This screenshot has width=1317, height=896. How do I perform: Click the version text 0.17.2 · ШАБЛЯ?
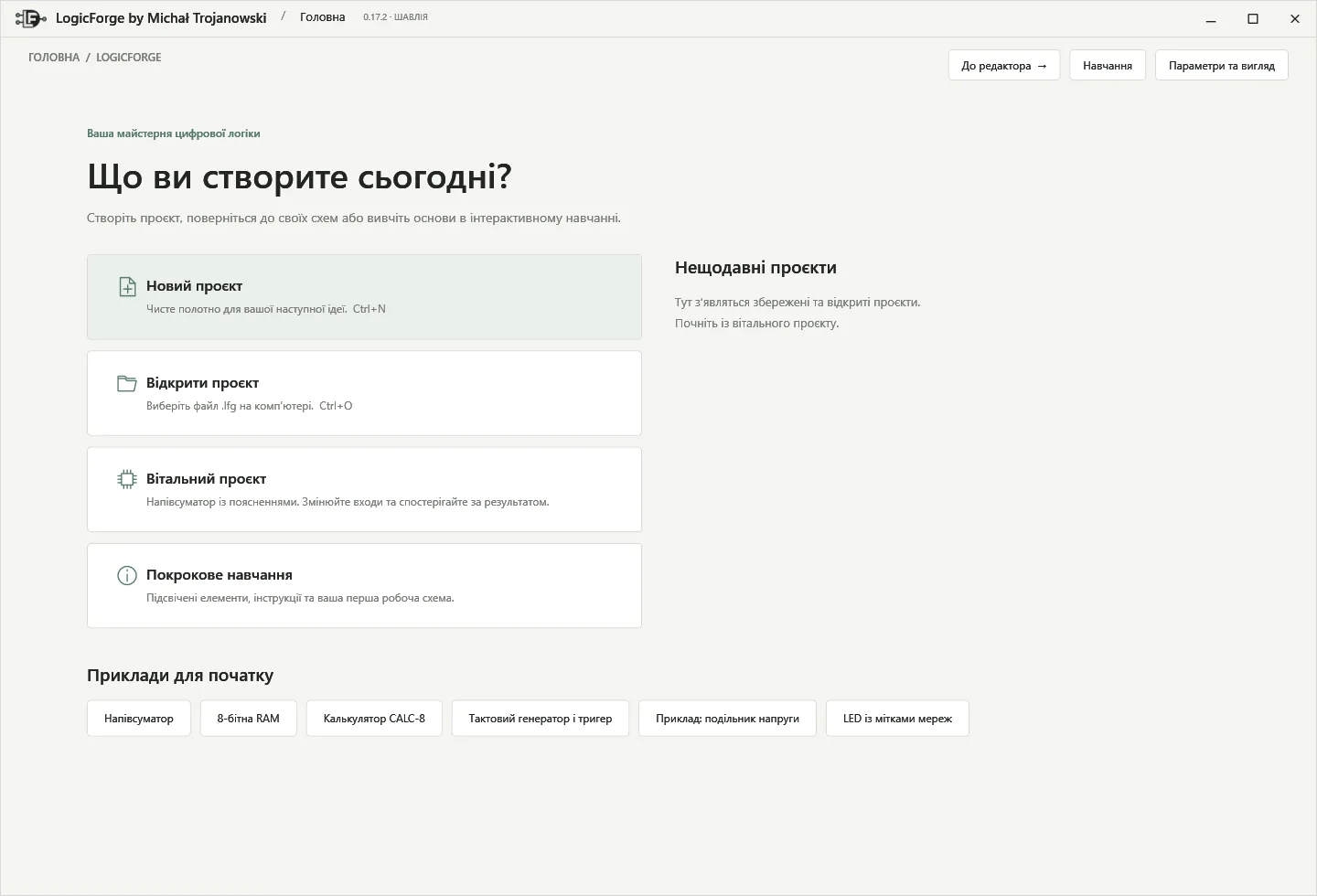coord(395,17)
